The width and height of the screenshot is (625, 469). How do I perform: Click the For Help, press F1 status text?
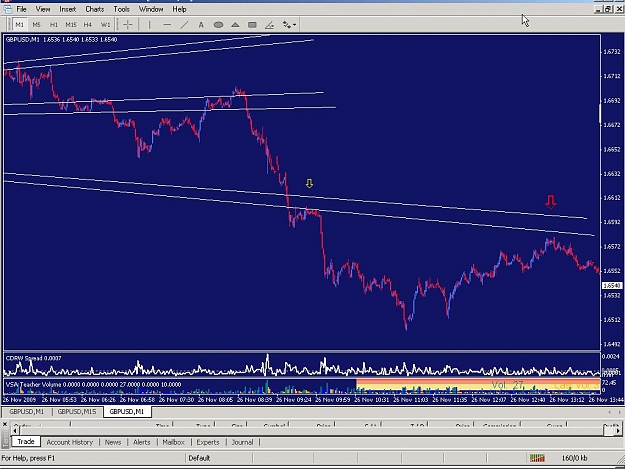click(28, 458)
